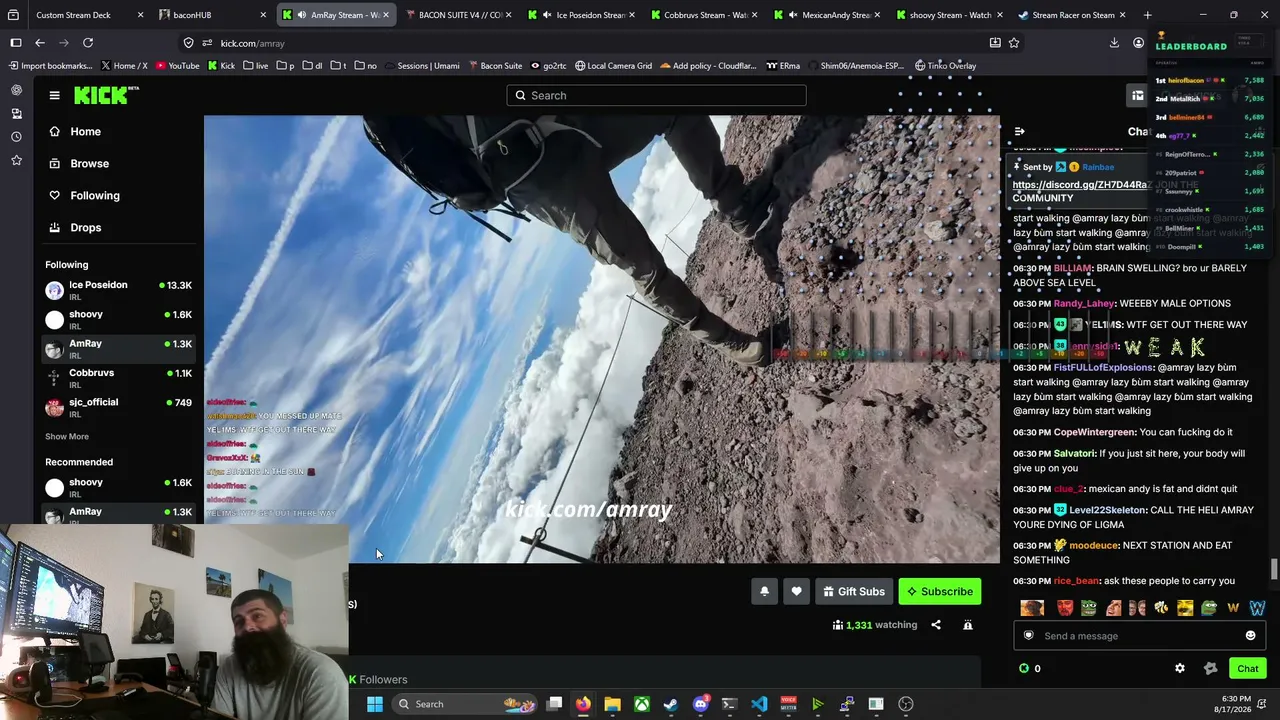Click the Send a message field
Viewport: 1280px width, 720px height.
[1140, 636]
